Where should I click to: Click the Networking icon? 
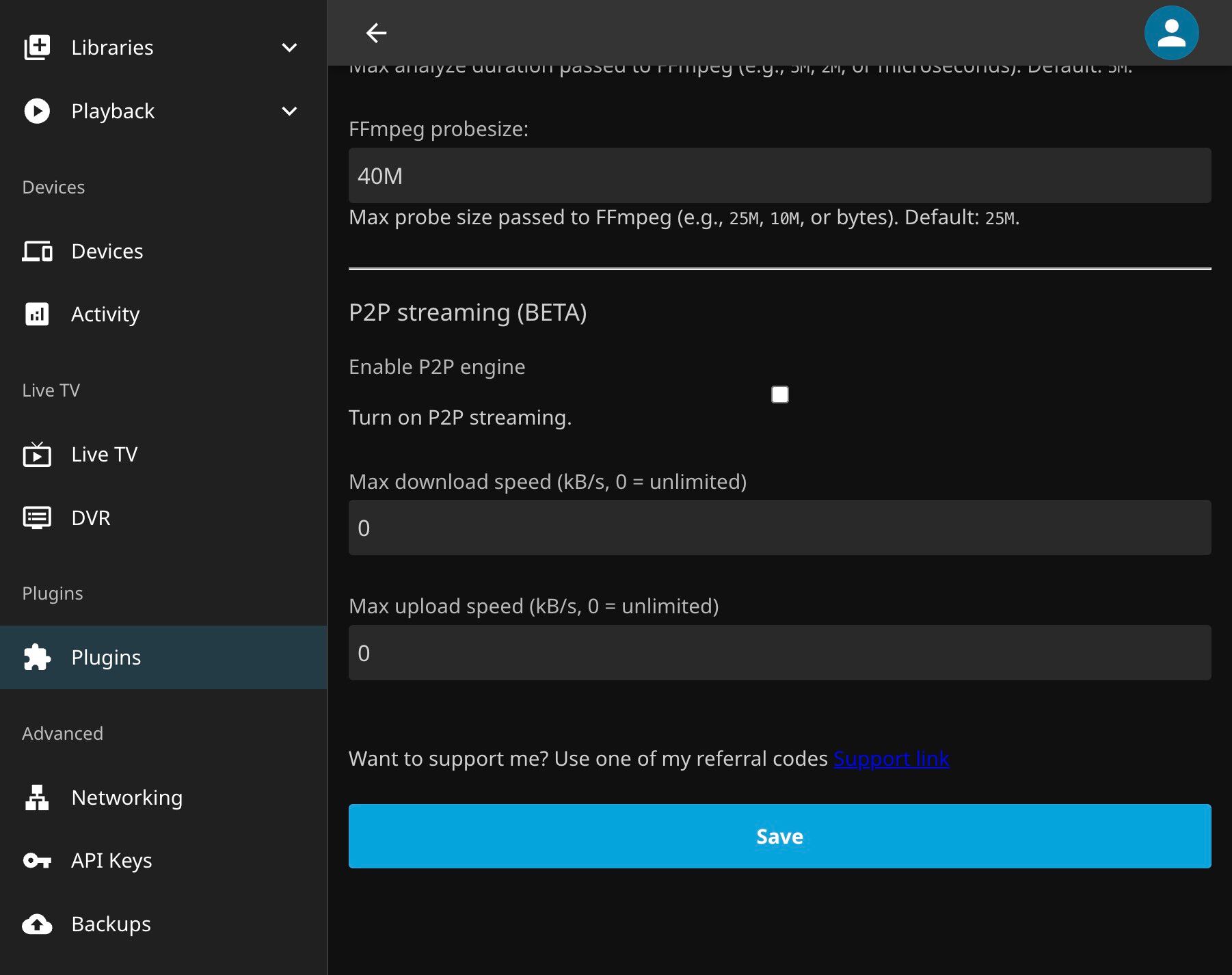tap(37, 797)
